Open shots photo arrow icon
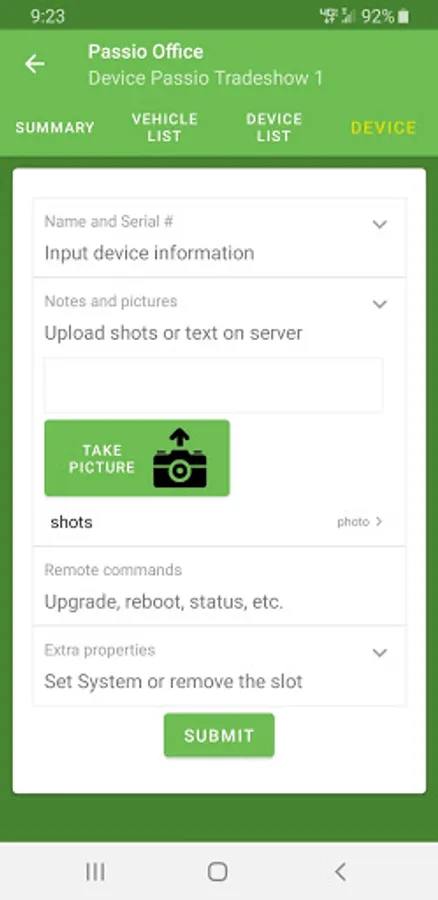Viewport: 438px width, 900px height. pyautogui.click(x=378, y=522)
